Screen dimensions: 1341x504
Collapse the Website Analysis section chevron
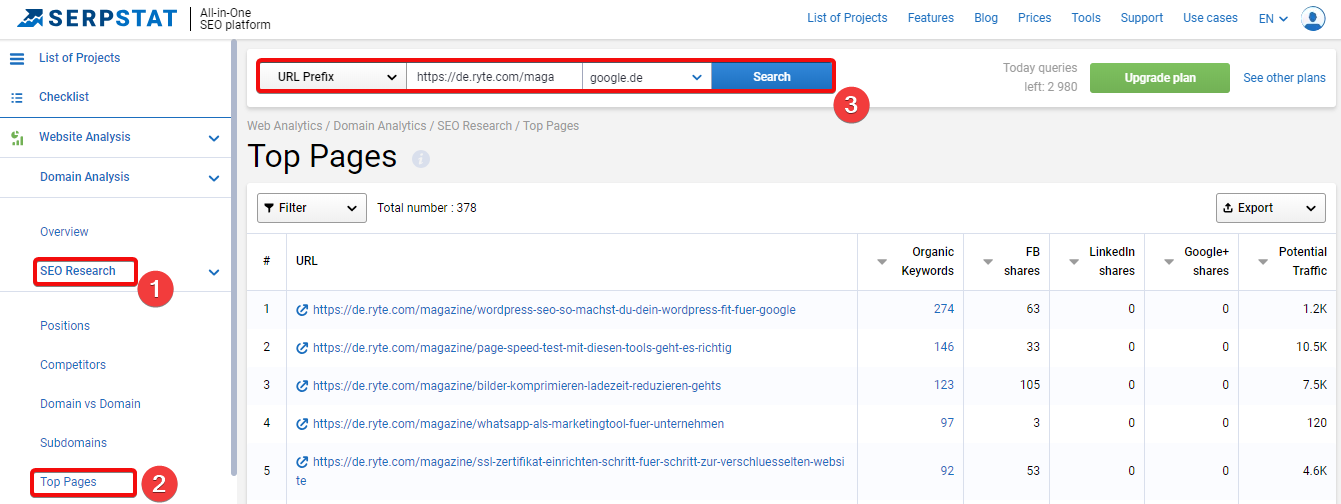click(213, 139)
